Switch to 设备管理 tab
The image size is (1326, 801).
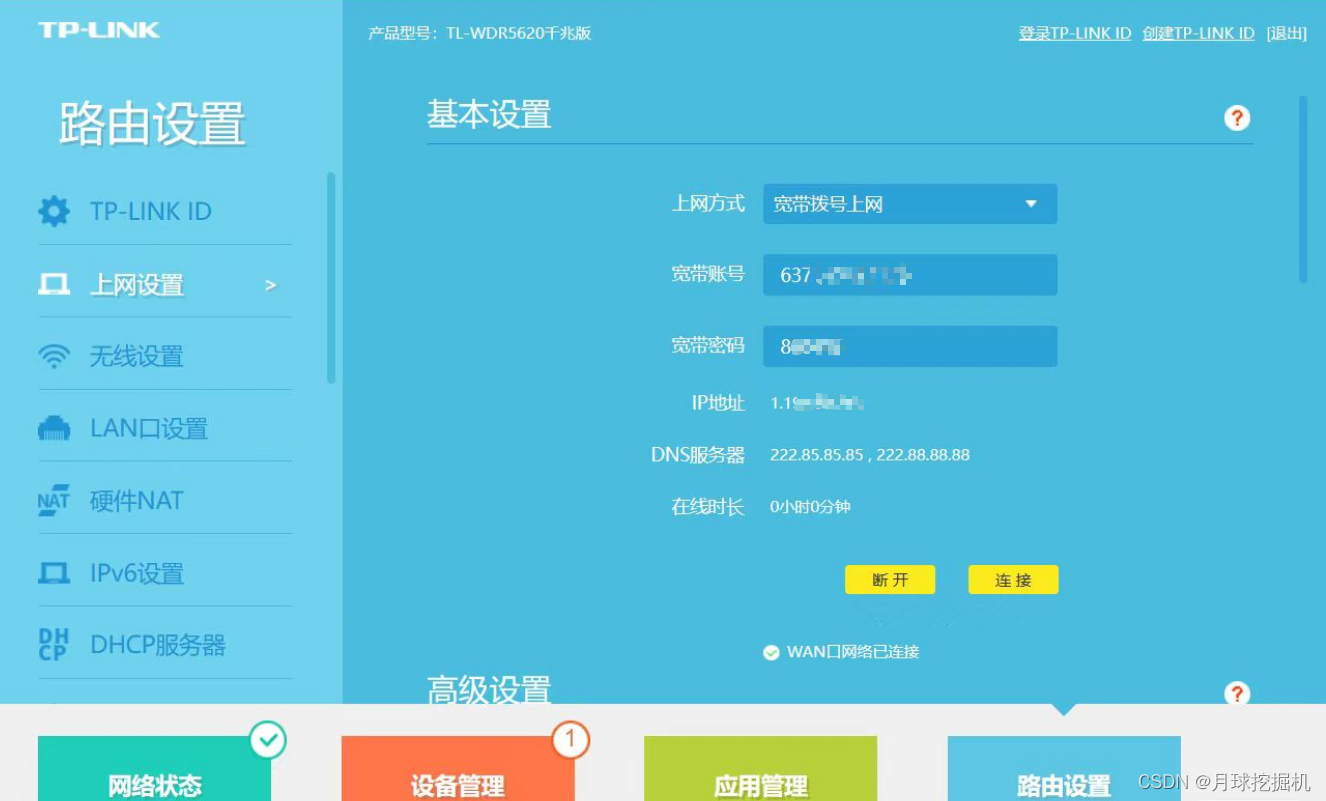[458, 769]
